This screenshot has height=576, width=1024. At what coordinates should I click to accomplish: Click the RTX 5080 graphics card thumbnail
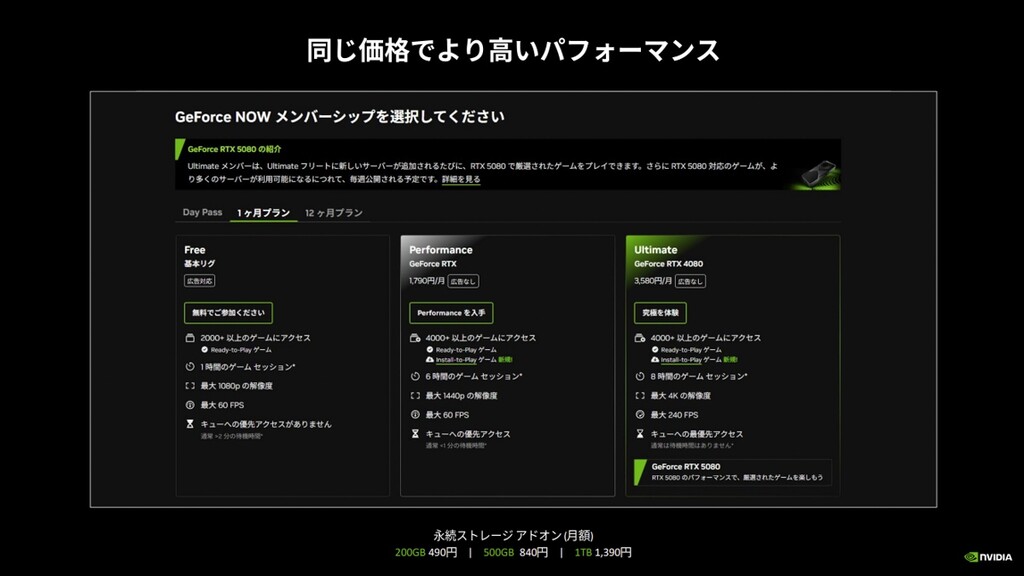(818, 174)
